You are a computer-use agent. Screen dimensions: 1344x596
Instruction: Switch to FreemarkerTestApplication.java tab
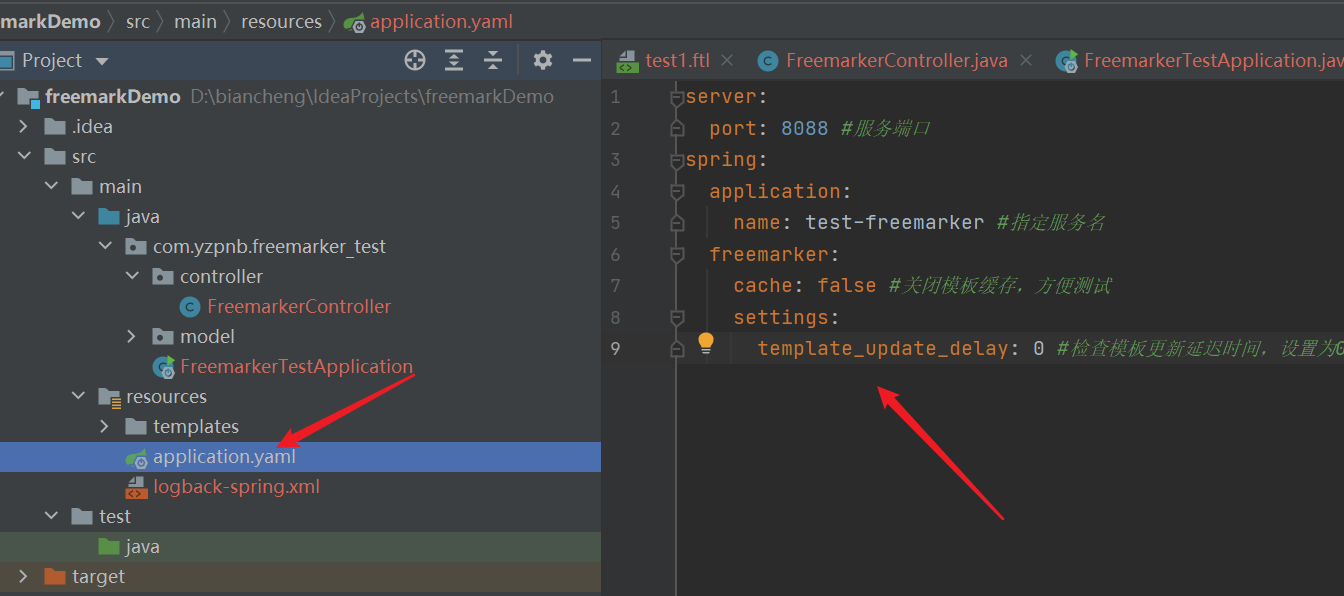tap(1213, 61)
